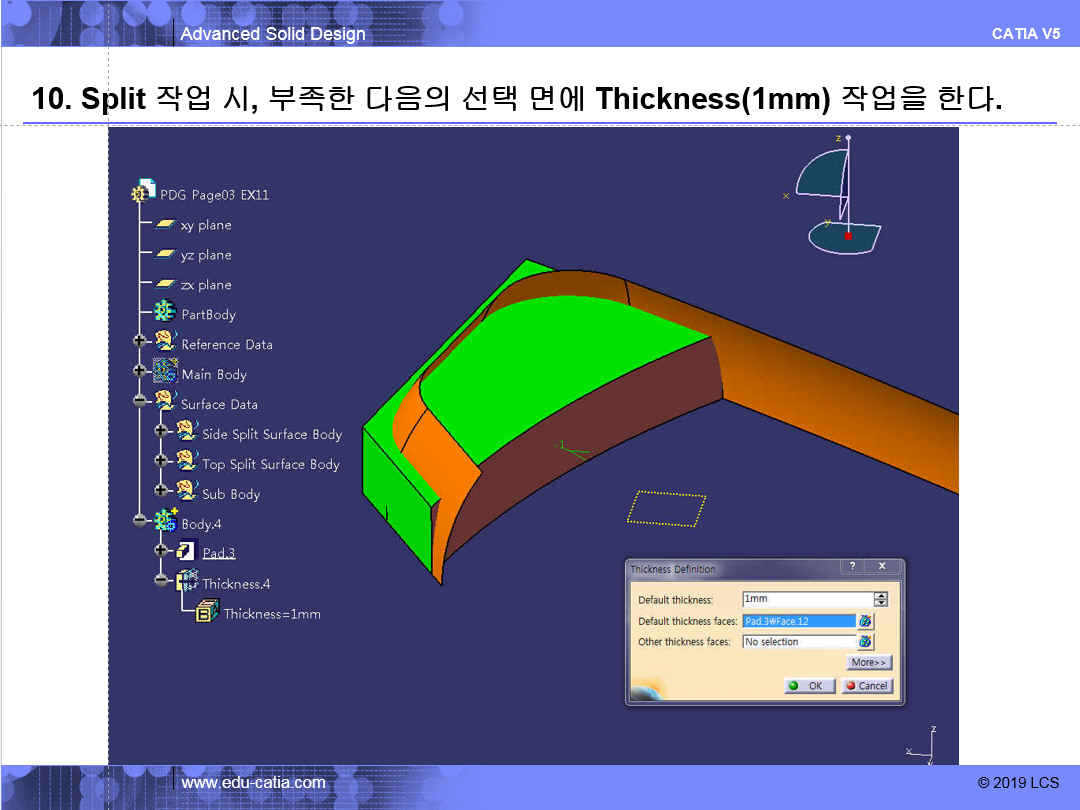Collapse the Body.4 node

pyautogui.click(x=139, y=521)
